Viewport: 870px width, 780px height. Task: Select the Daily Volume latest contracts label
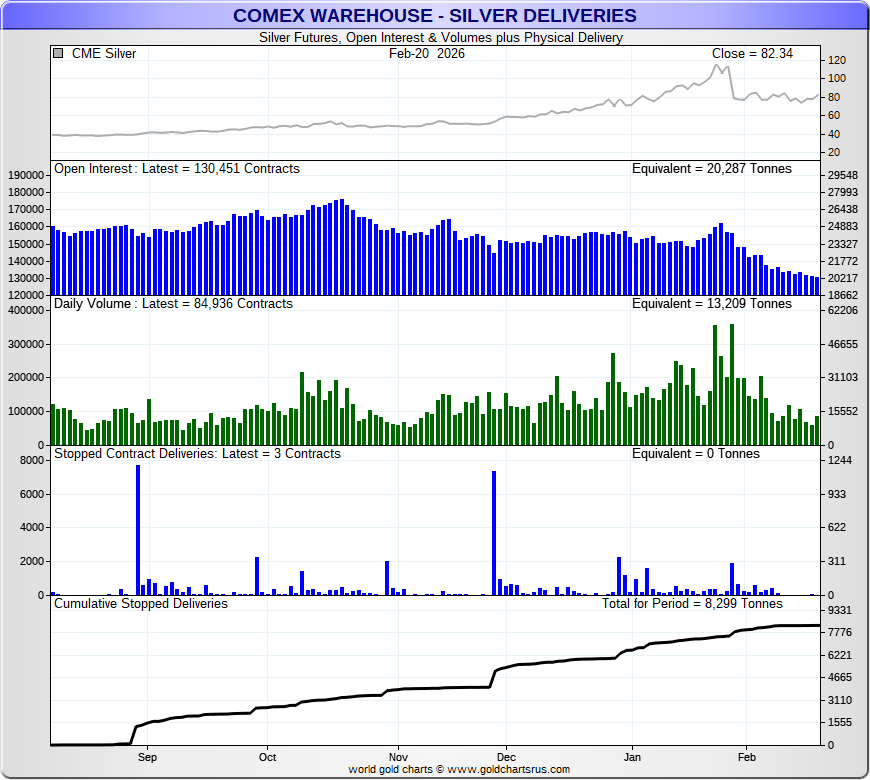173,304
